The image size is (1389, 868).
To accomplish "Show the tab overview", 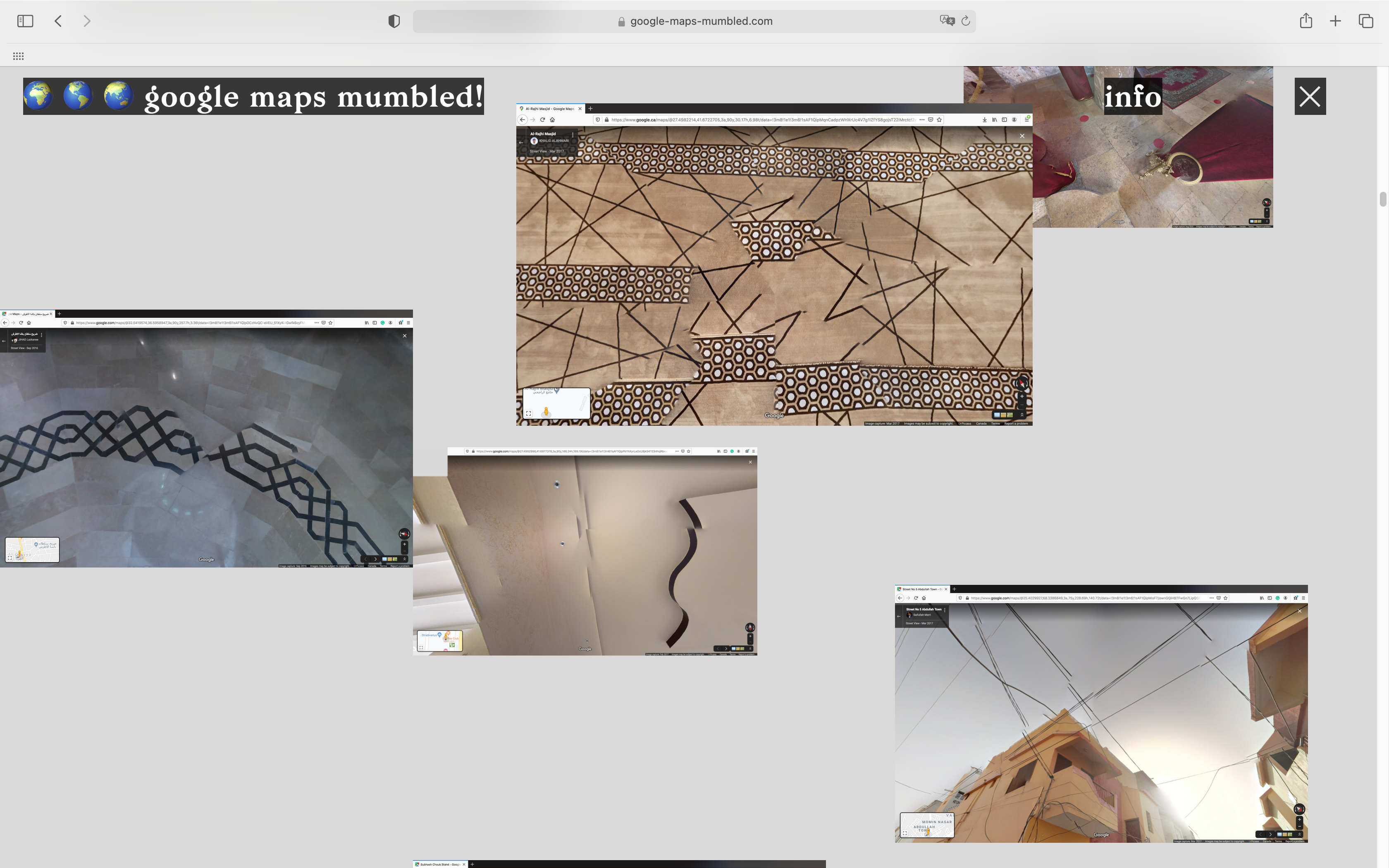I will 1366,21.
